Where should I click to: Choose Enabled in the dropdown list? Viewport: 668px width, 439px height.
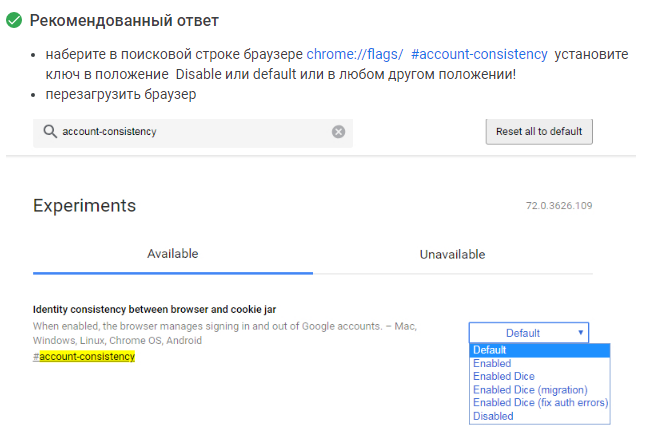click(540, 364)
